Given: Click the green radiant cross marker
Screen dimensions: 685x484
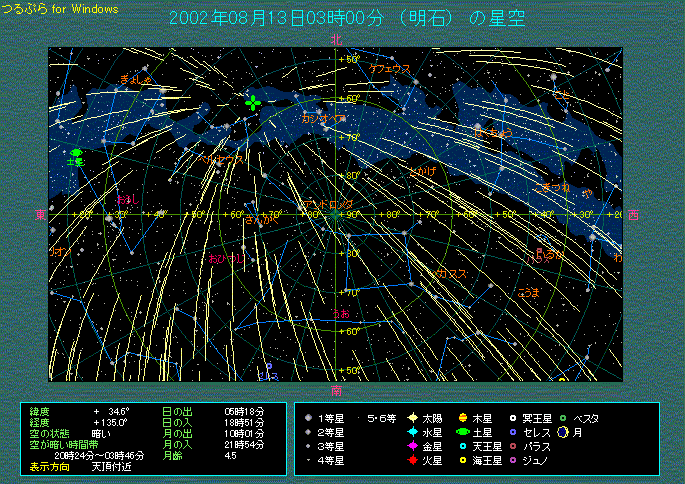Looking at the screenshot, I should (254, 103).
